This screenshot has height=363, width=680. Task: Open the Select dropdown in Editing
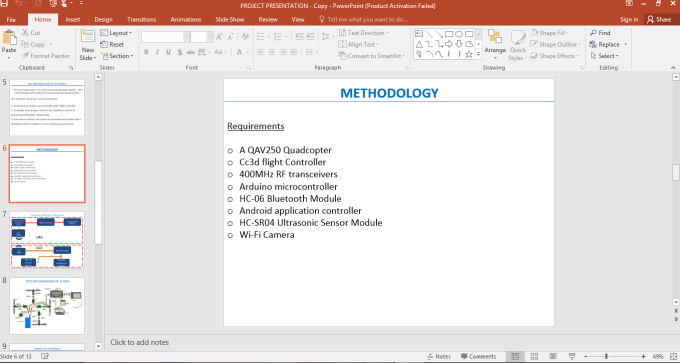tap(605, 56)
